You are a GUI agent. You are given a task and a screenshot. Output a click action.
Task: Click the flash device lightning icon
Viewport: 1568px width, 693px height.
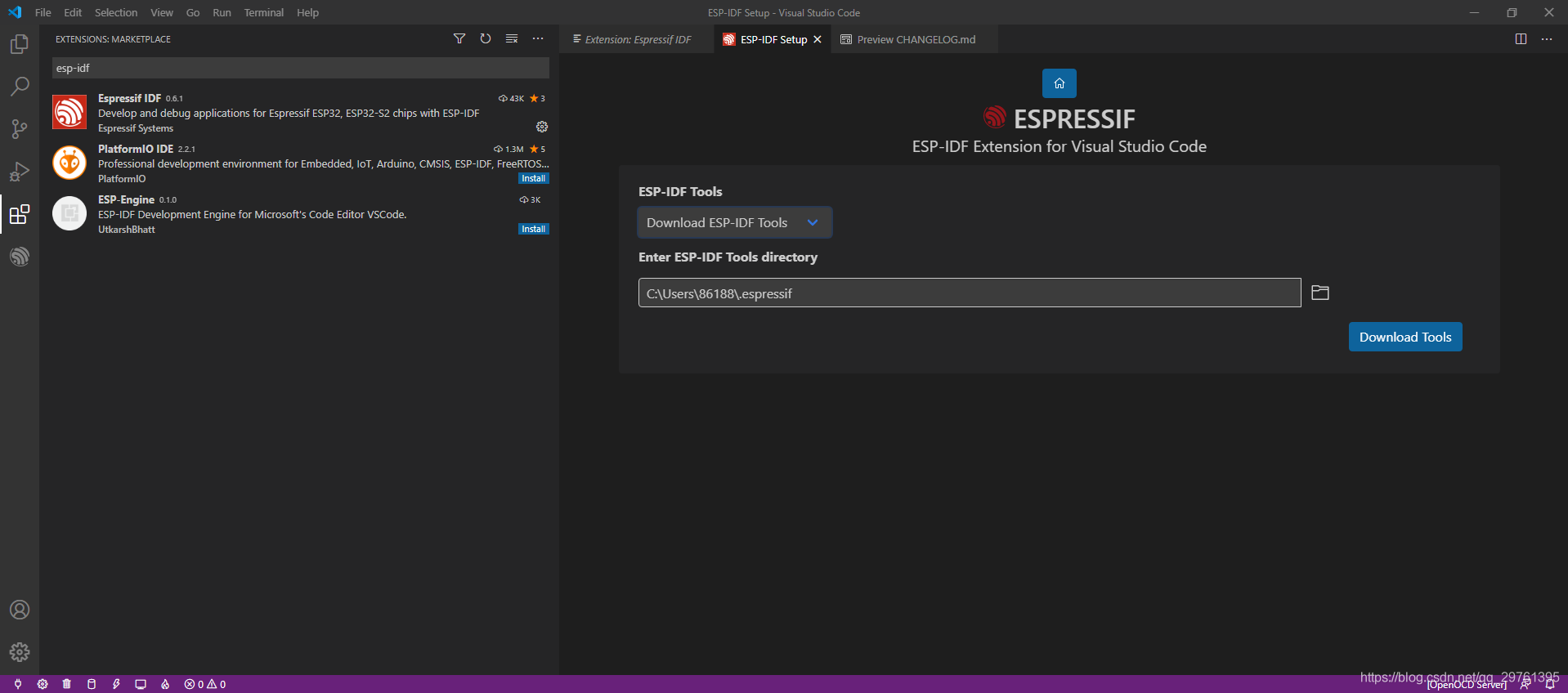click(x=116, y=684)
